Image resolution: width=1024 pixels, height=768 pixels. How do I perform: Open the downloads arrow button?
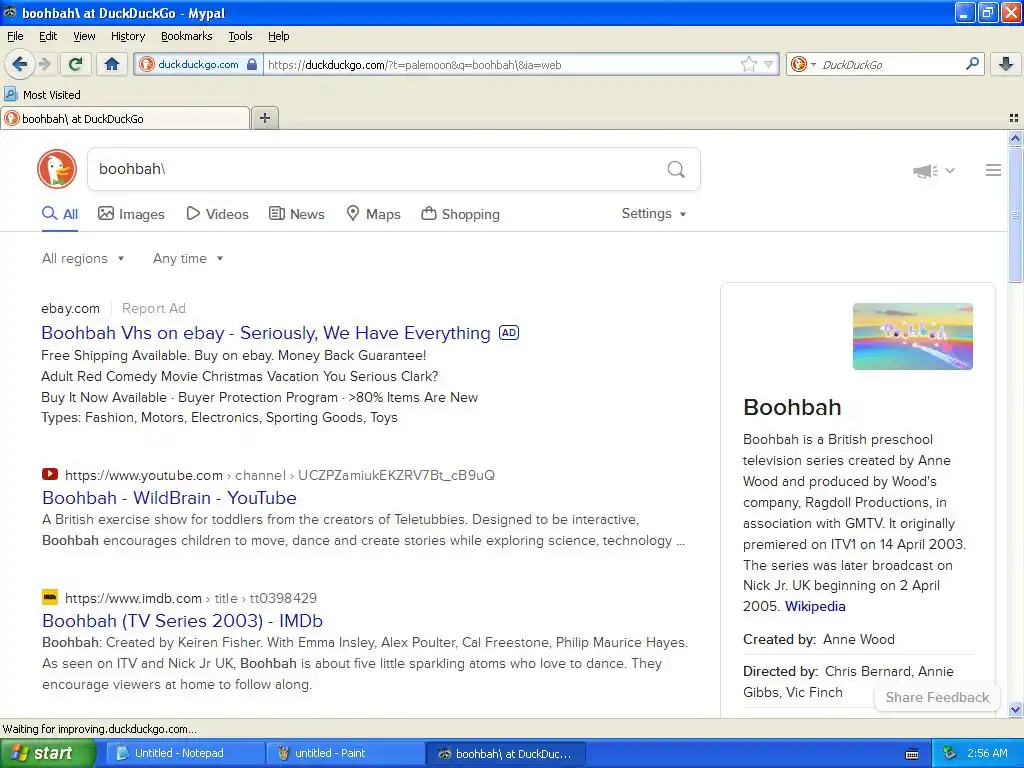(x=1006, y=64)
